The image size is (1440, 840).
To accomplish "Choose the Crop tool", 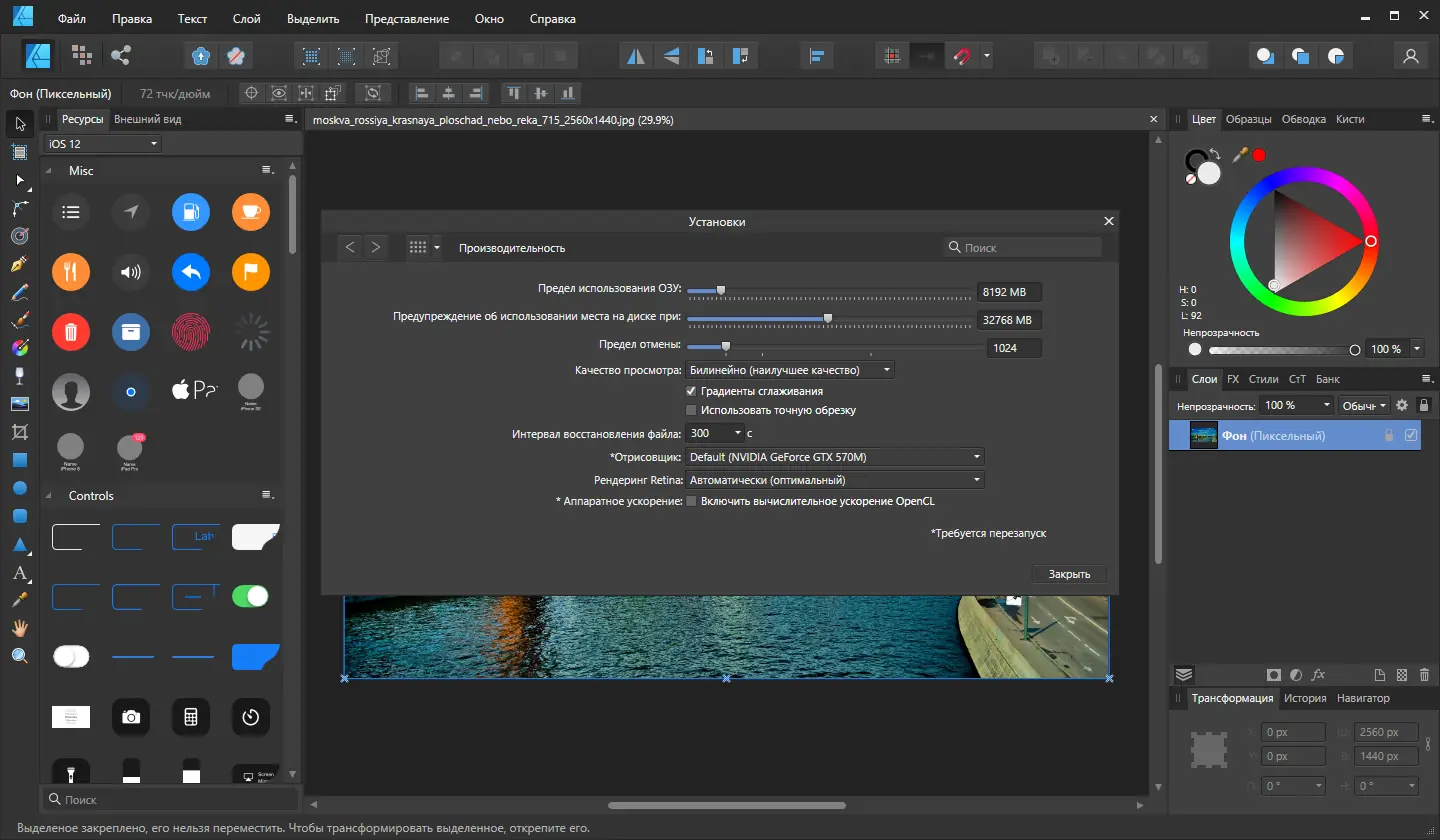I will [19, 432].
